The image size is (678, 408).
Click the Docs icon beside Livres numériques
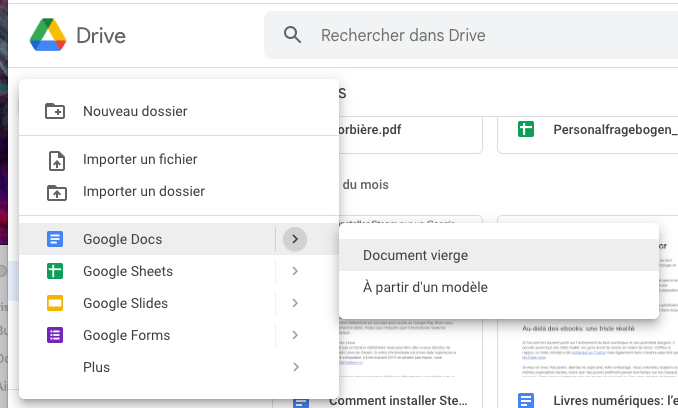point(526,401)
